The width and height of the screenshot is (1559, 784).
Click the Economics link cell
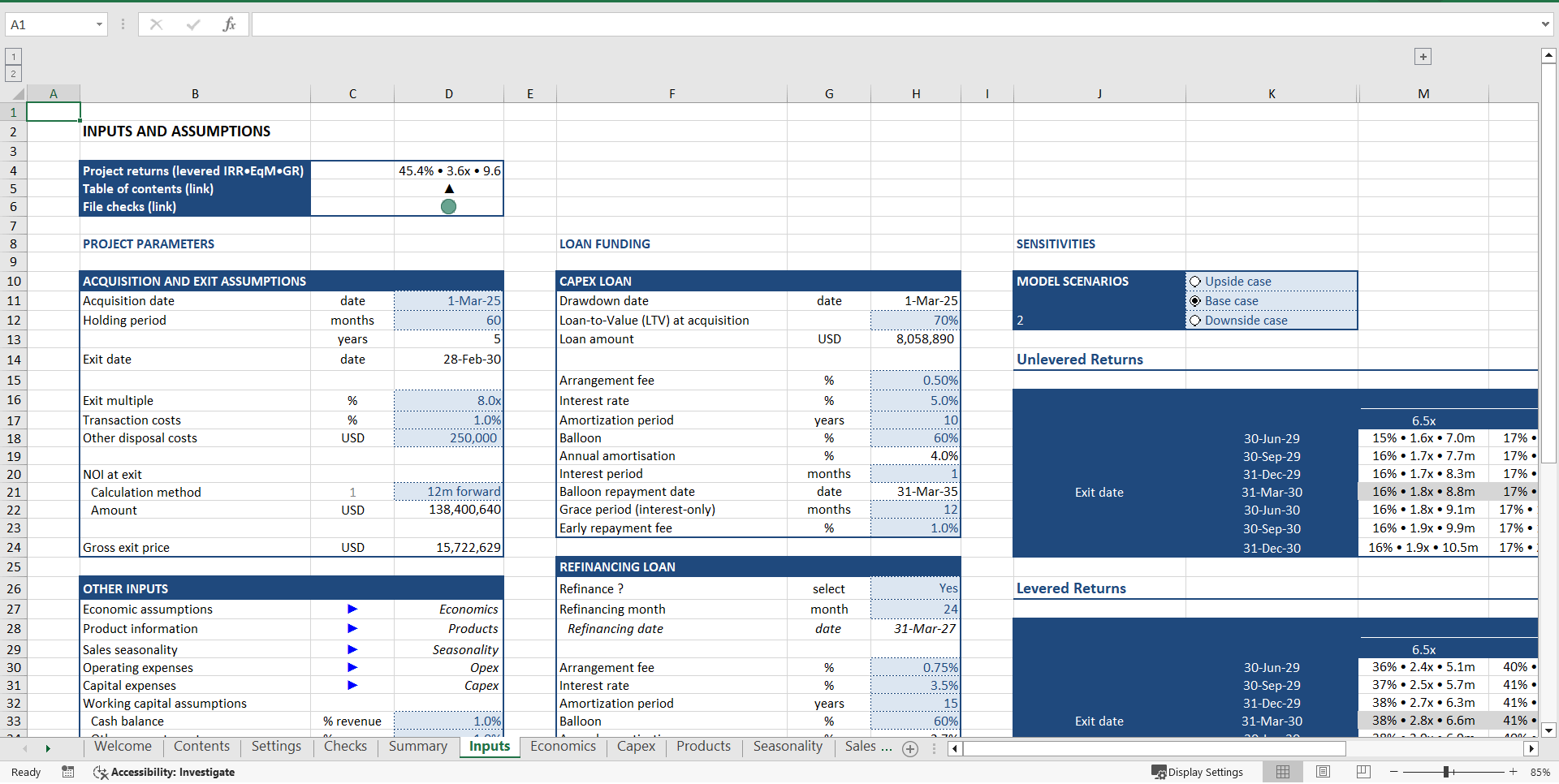(x=448, y=610)
